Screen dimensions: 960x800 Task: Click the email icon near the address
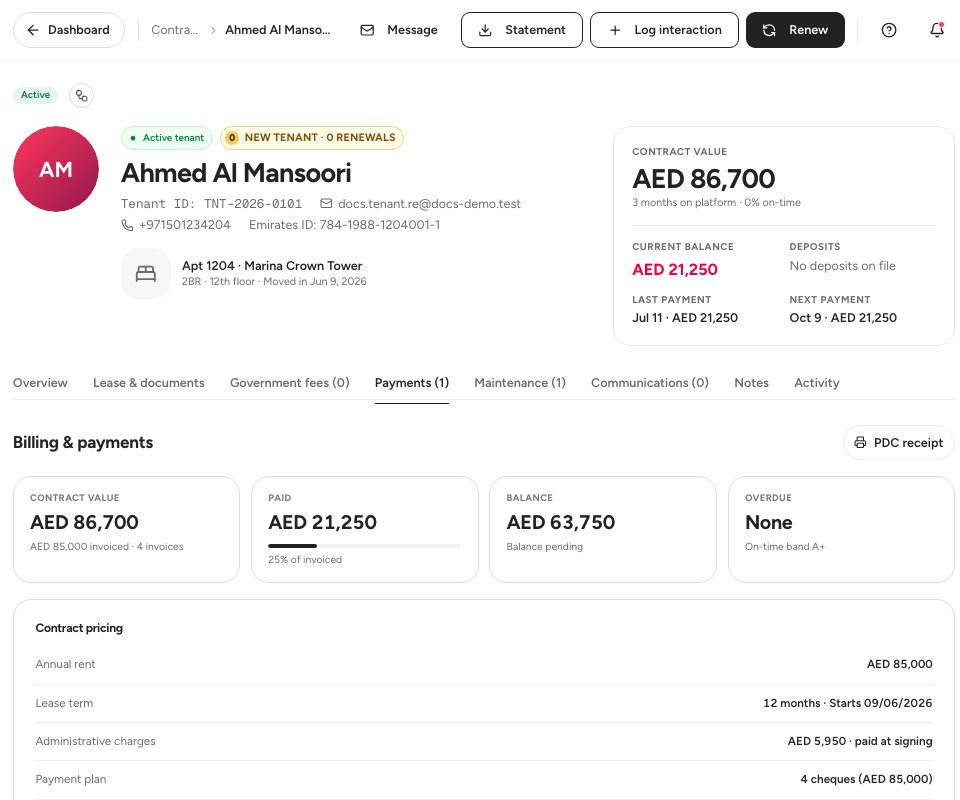coord(326,203)
